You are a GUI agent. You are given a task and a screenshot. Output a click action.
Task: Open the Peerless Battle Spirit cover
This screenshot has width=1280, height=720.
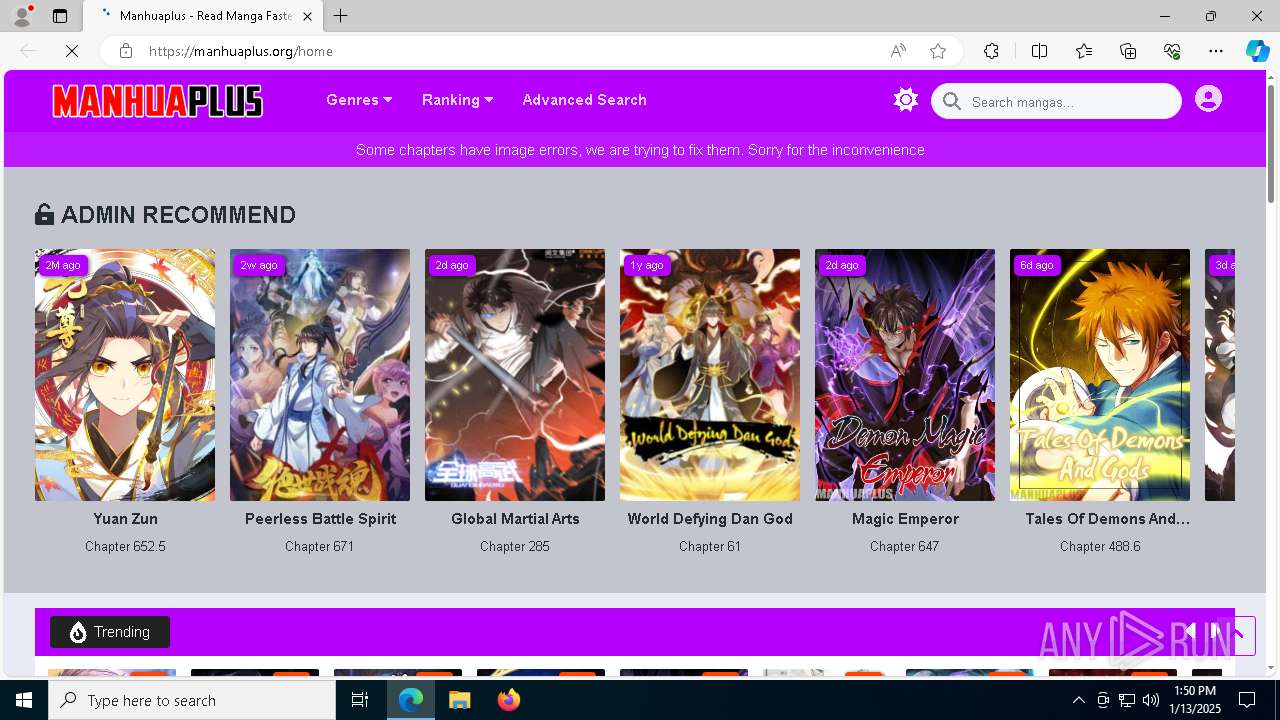tap(320, 375)
